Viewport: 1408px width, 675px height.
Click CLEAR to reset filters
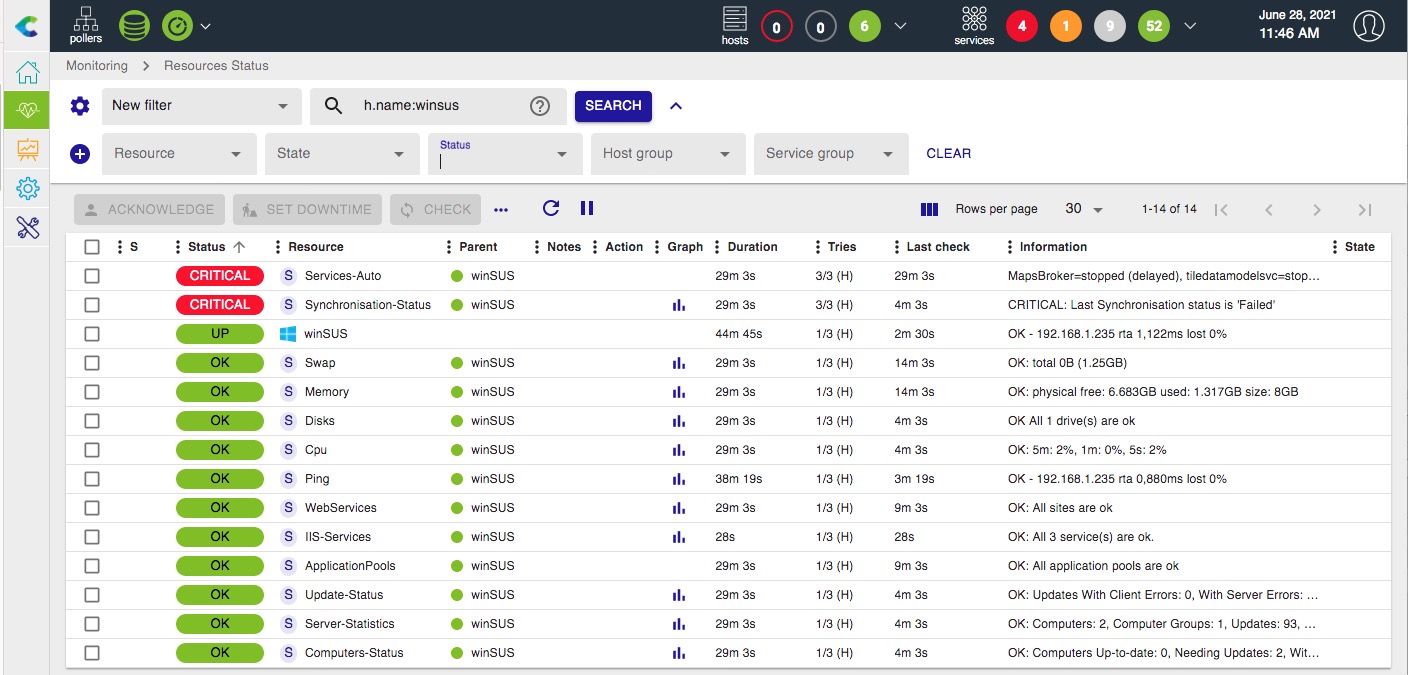pyautogui.click(x=948, y=154)
